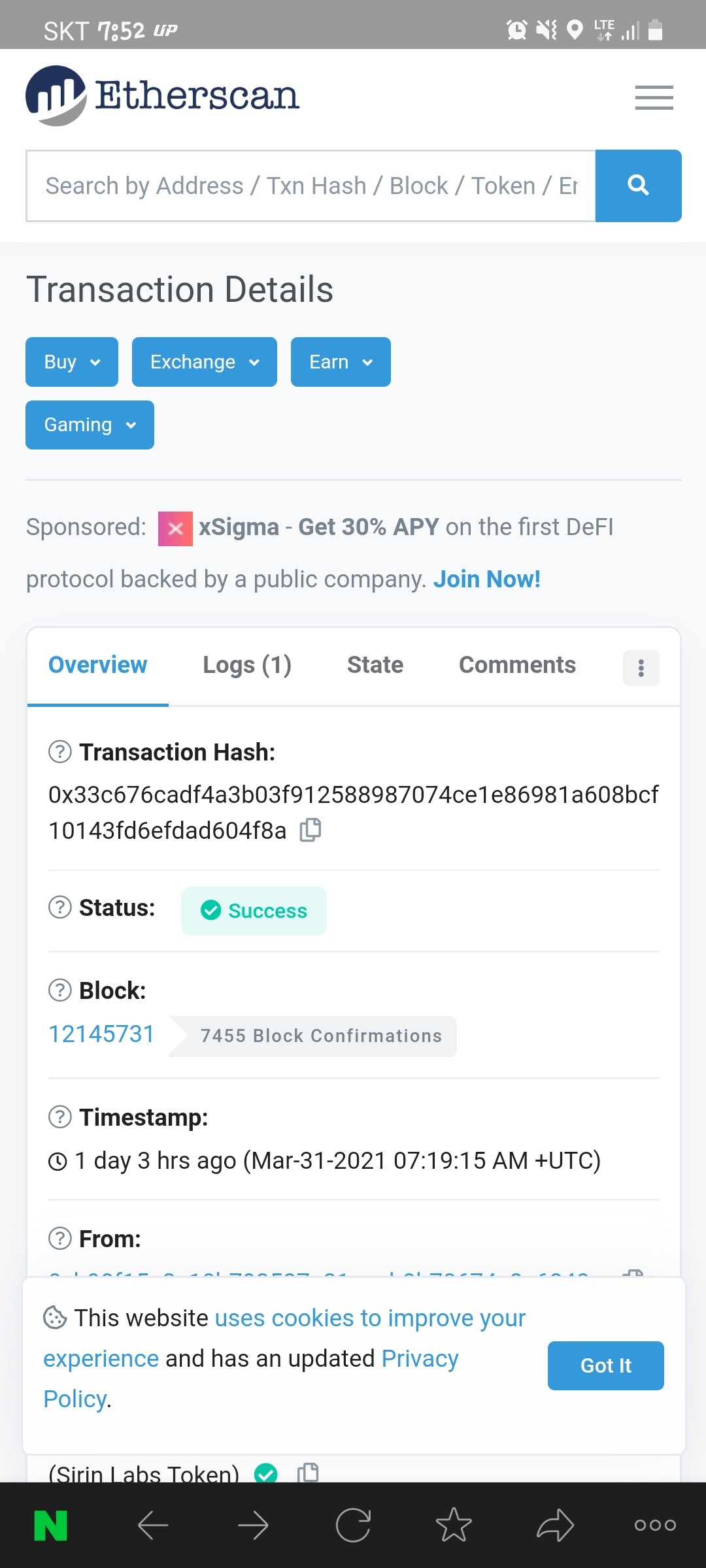Switch to the State tab
706x1568 pixels.
click(375, 665)
